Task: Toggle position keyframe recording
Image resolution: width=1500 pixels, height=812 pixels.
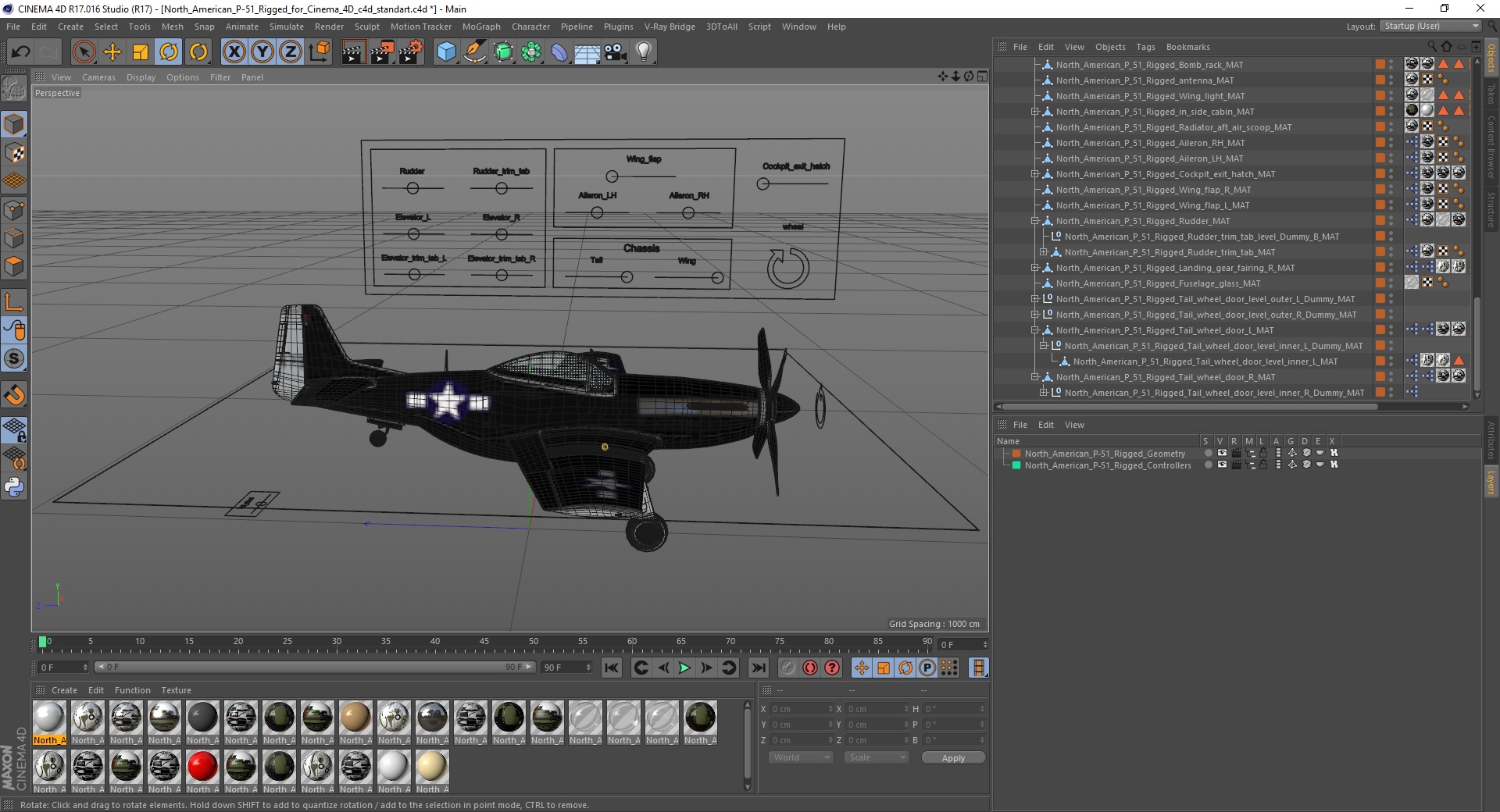Action: tap(861, 668)
